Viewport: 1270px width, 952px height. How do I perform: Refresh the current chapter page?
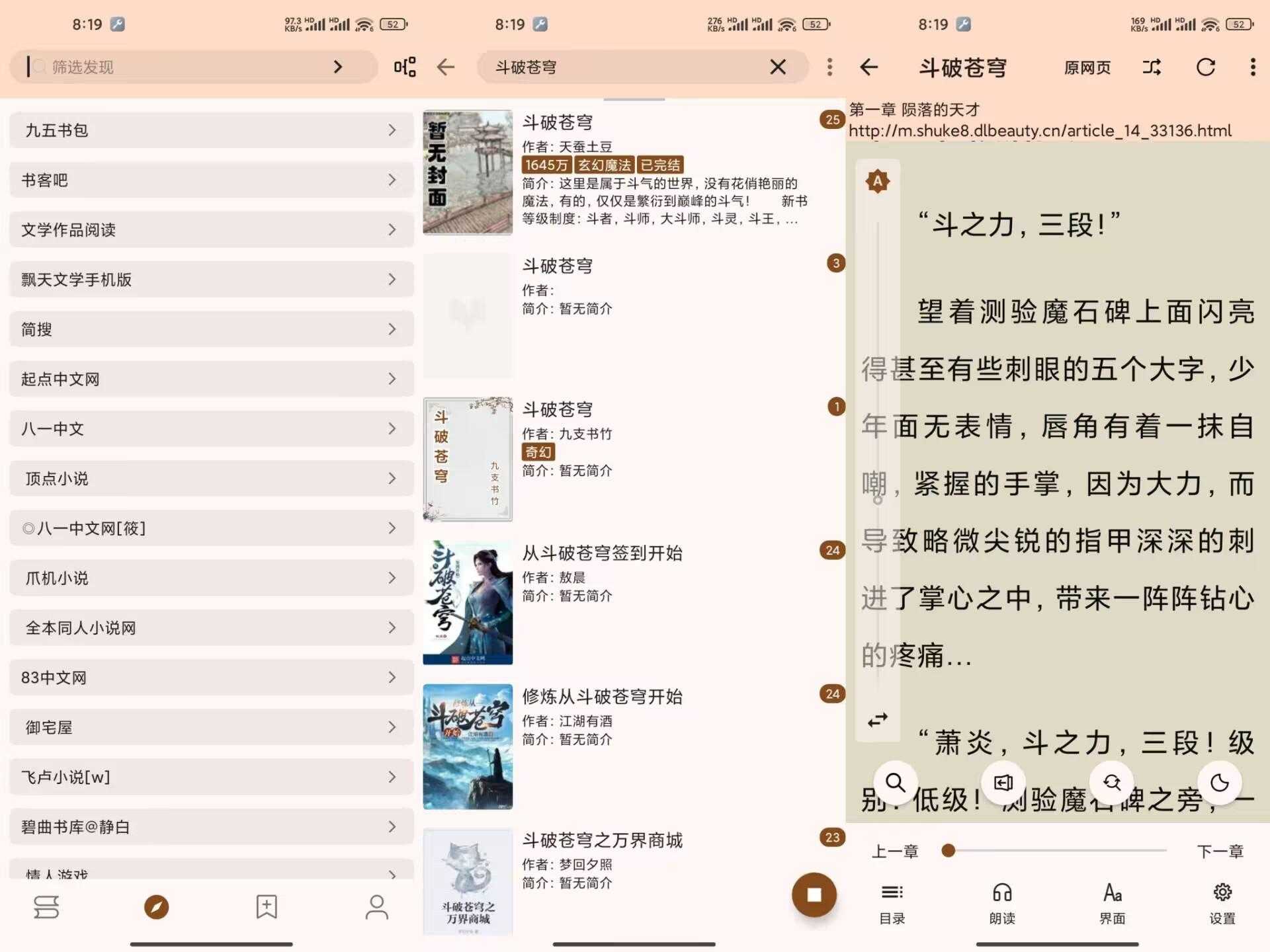click(1206, 67)
